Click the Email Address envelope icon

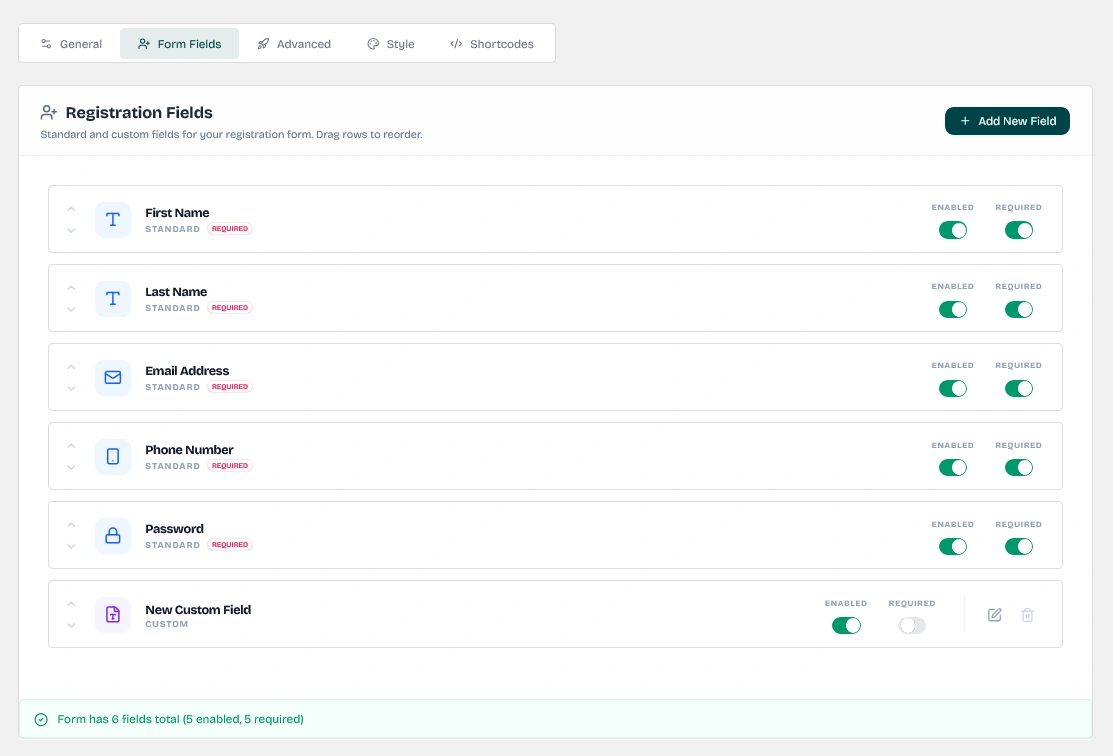coord(113,378)
